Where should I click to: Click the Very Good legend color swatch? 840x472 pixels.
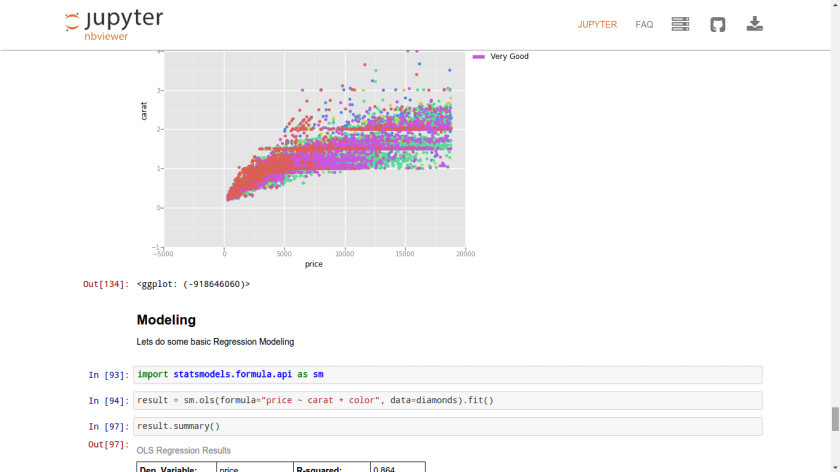(x=478, y=57)
